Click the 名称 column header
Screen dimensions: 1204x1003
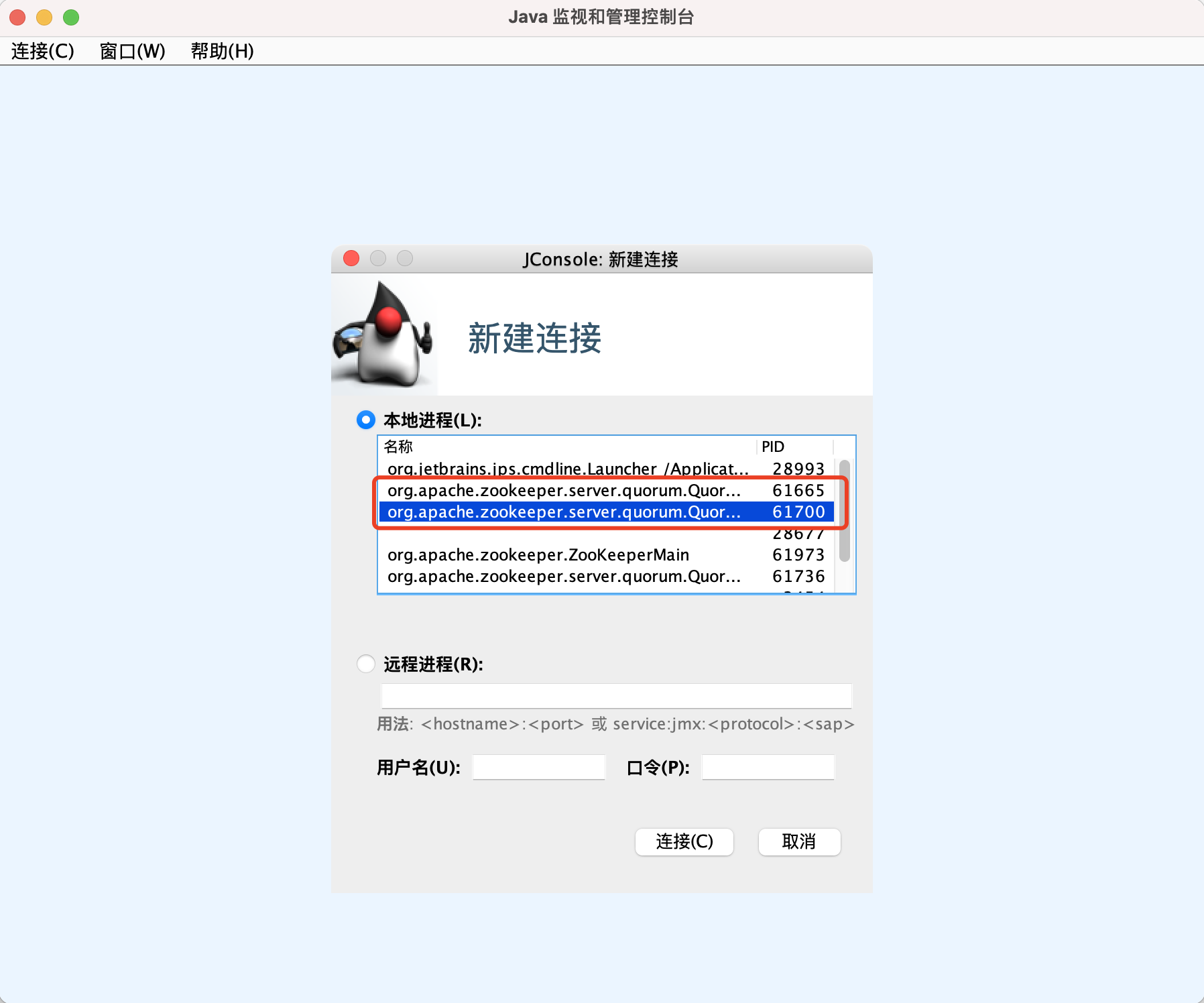click(398, 447)
